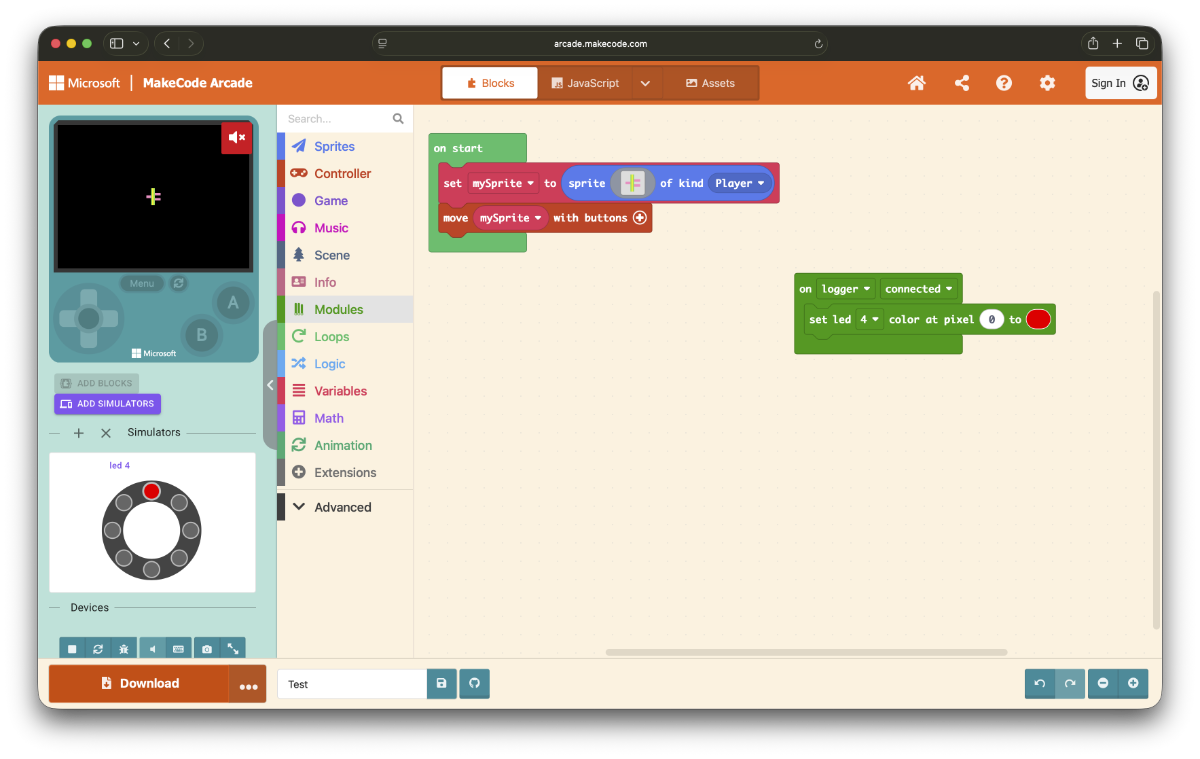Open the Player kind dropdown
This screenshot has height=759, width=1200.
coord(740,183)
